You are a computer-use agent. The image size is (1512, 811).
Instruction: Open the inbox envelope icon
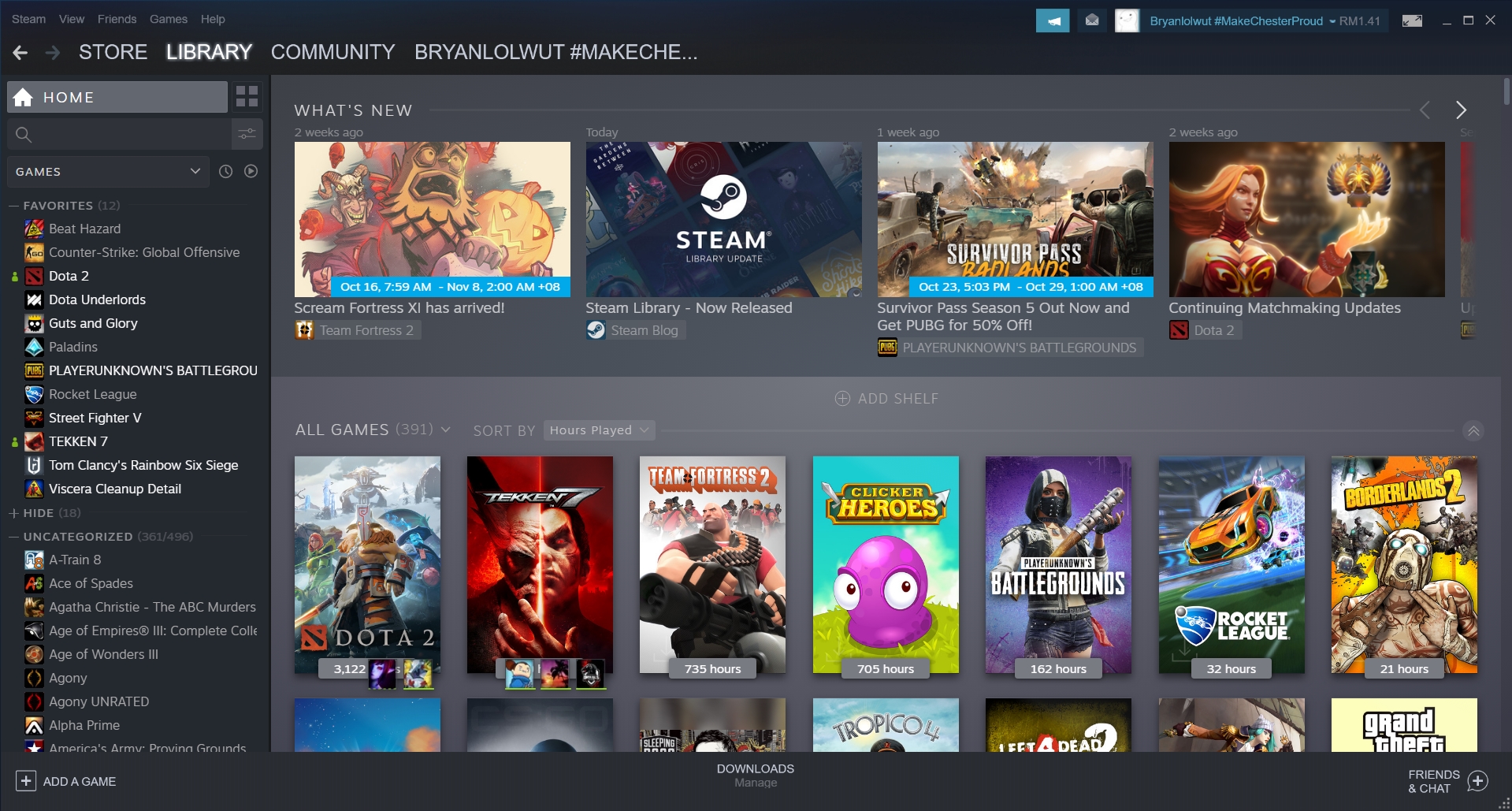pos(1091,20)
